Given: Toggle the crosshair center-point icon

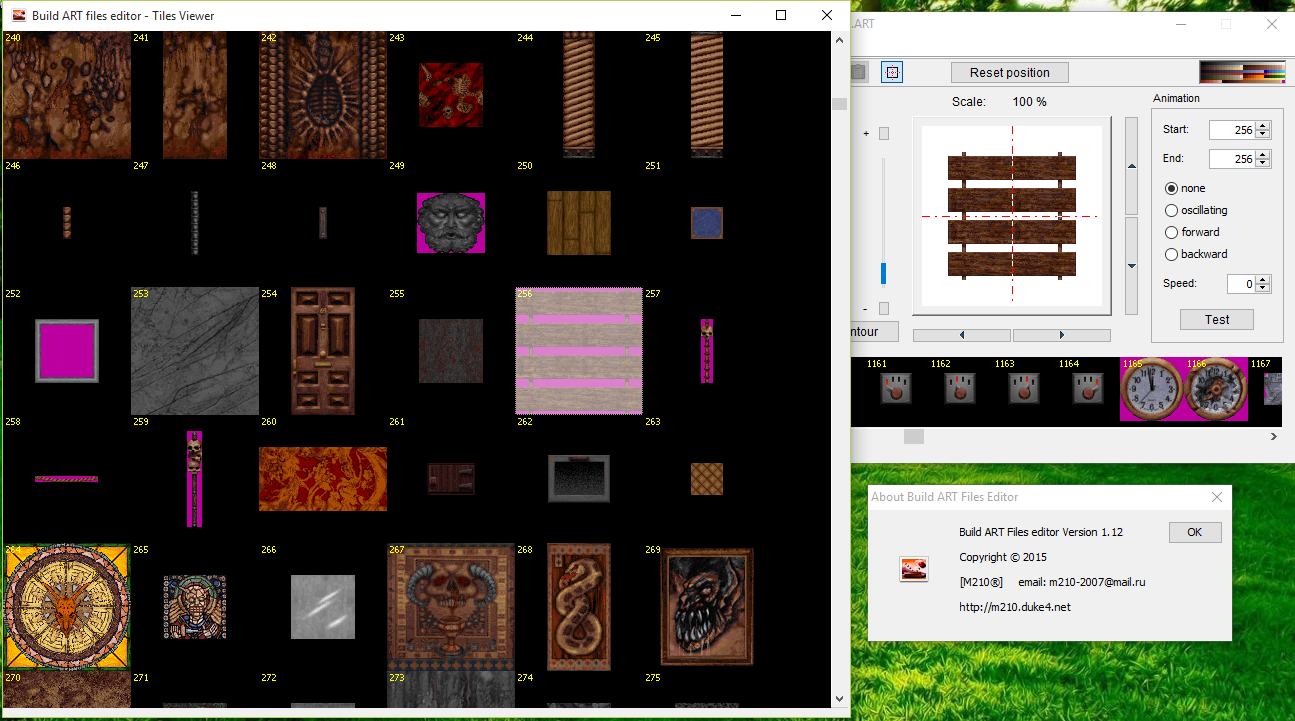Looking at the screenshot, I should (x=892, y=72).
